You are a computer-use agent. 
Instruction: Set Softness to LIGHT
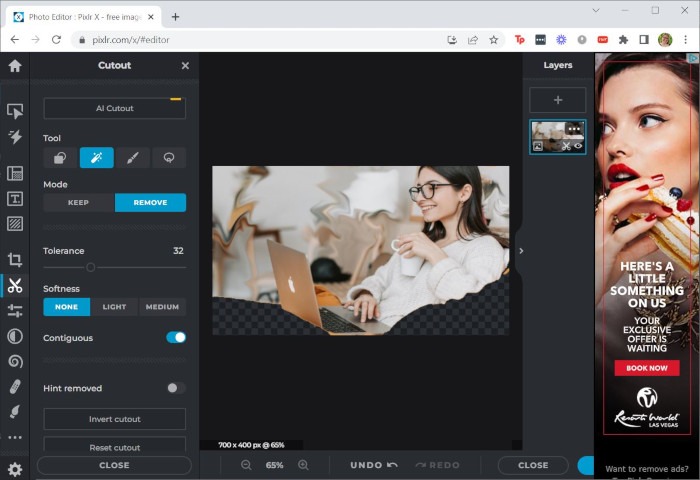[114, 307]
